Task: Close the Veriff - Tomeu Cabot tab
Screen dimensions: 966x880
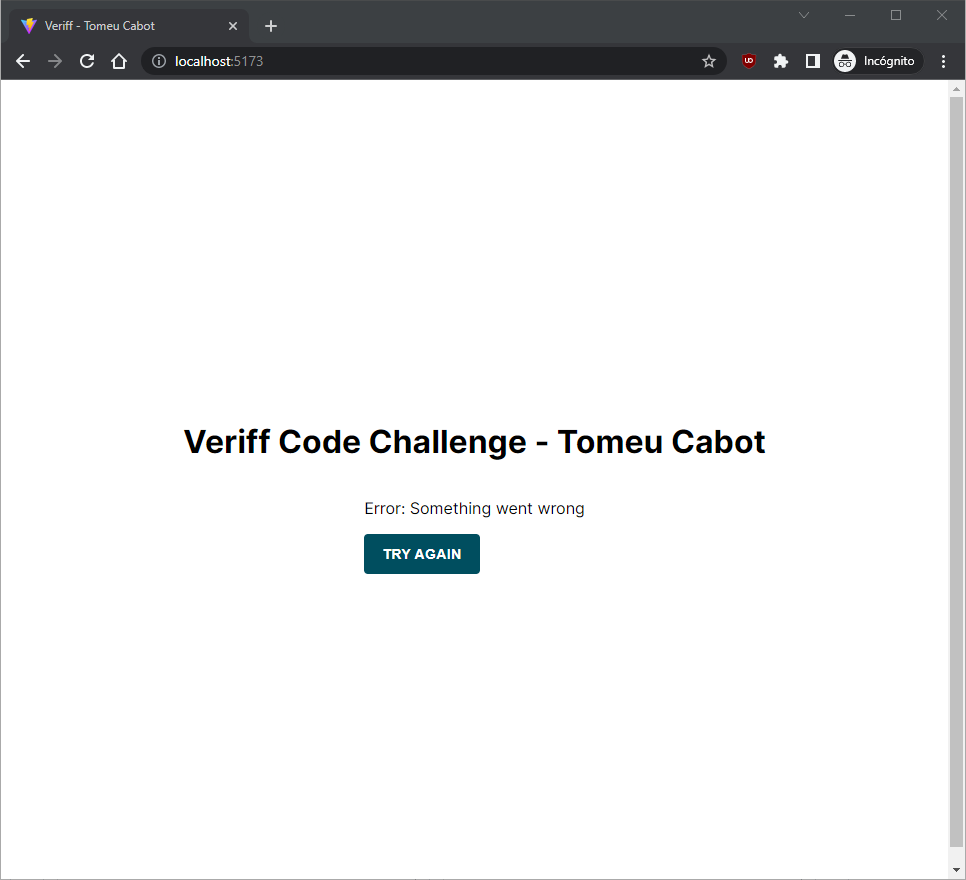Action: tap(233, 26)
